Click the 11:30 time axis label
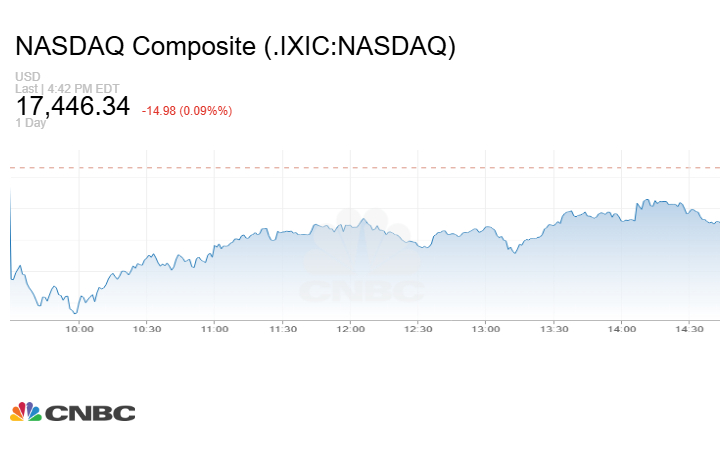This screenshot has width=720, height=450. click(x=283, y=329)
